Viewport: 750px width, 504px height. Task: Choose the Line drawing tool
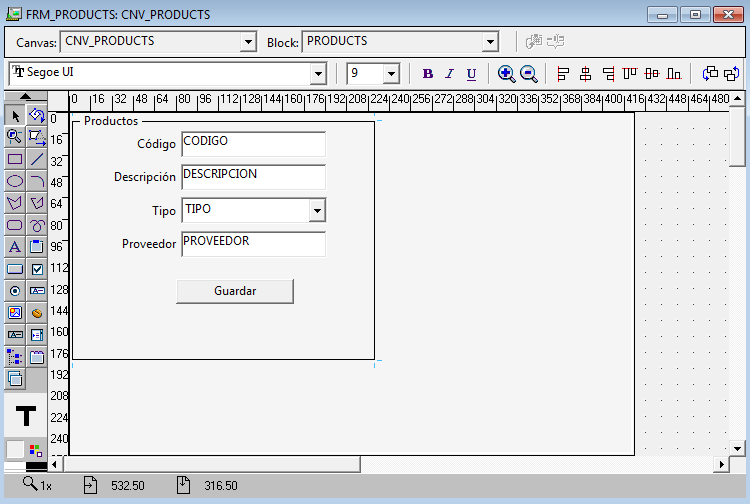click(x=37, y=159)
